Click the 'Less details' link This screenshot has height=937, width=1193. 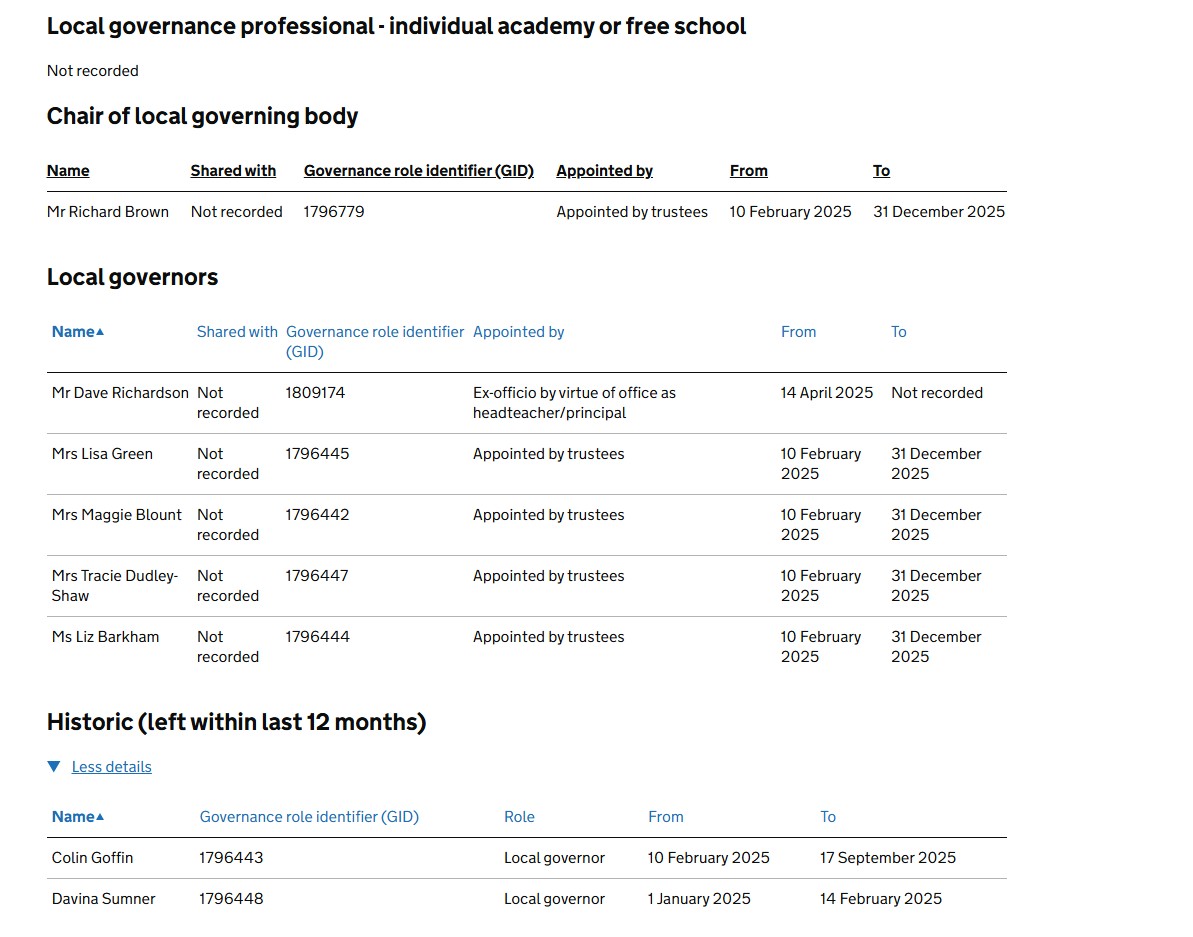coord(111,767)
